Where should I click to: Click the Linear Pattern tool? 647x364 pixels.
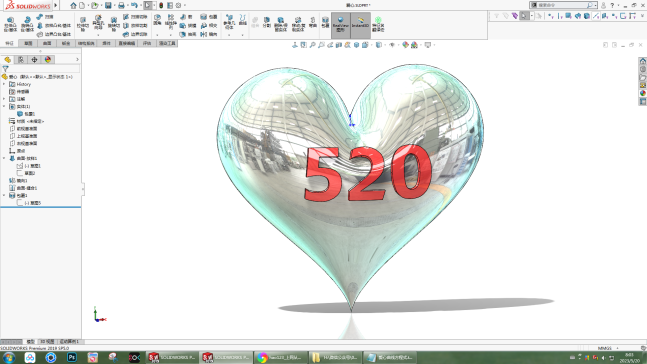coord(170,21)
